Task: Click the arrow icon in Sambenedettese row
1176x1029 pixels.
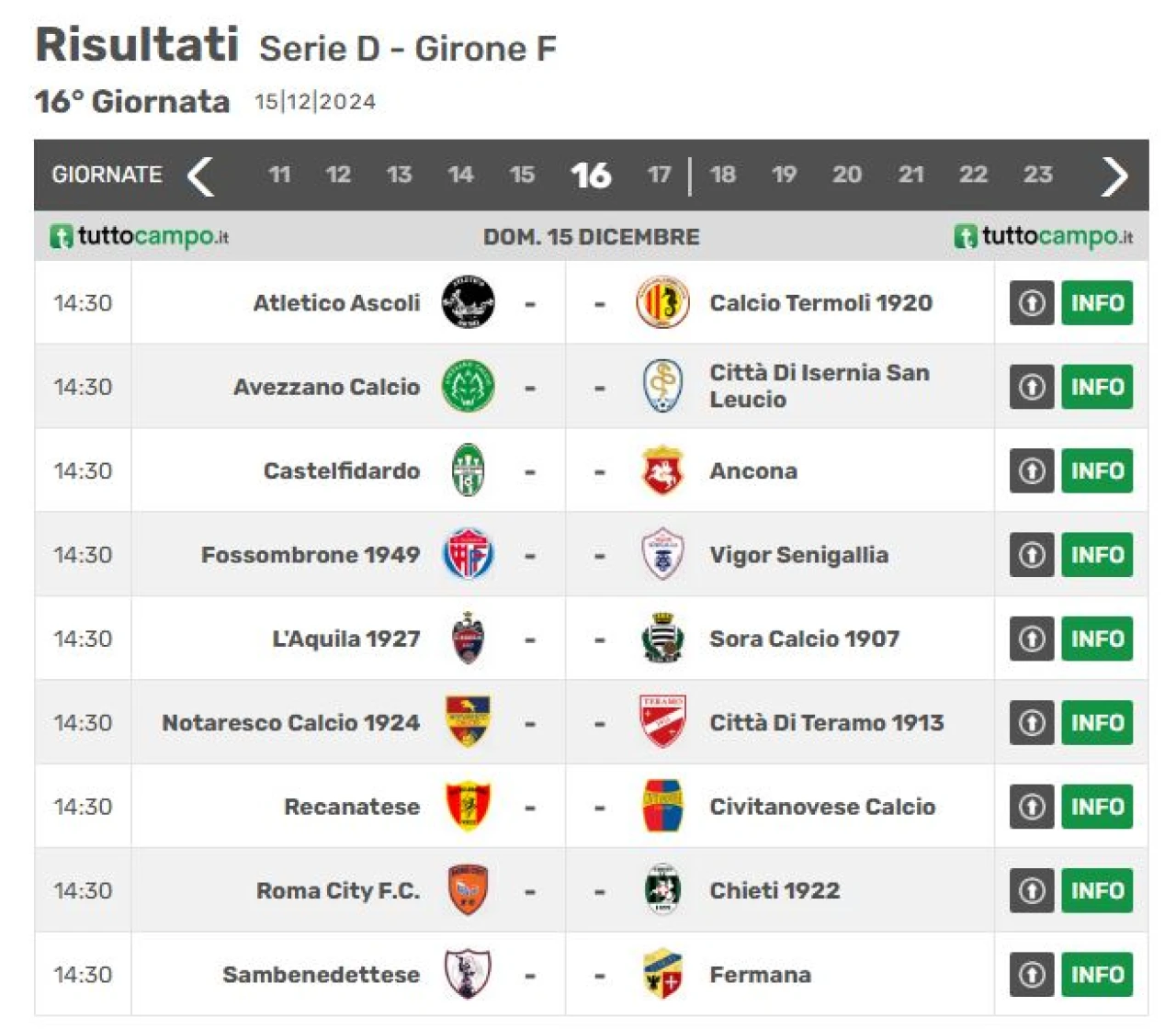Action: 1032,974
